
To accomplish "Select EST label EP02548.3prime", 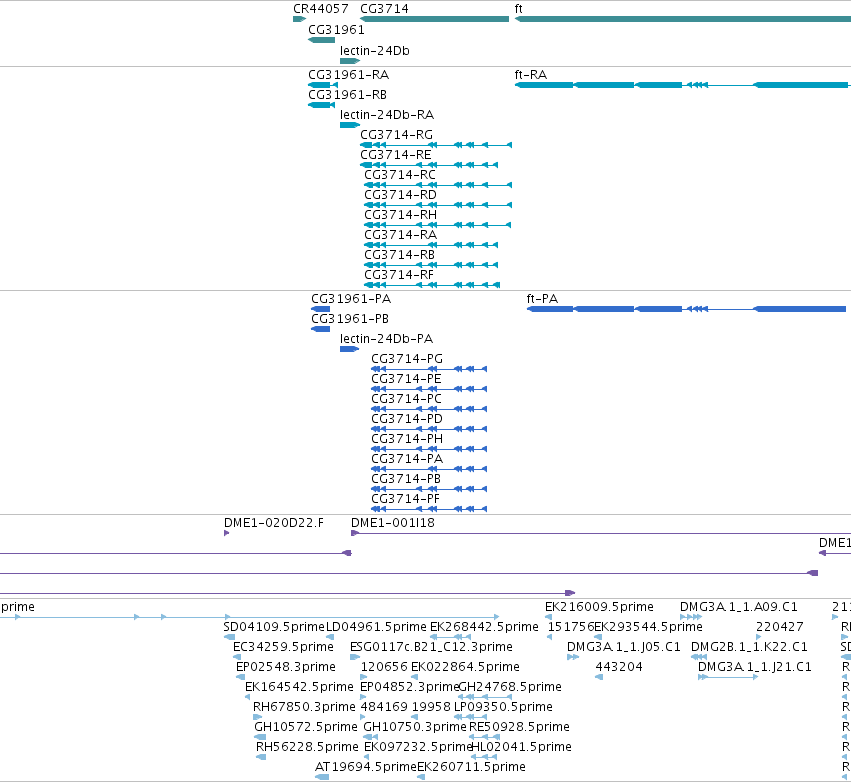I will click(286, 667).
